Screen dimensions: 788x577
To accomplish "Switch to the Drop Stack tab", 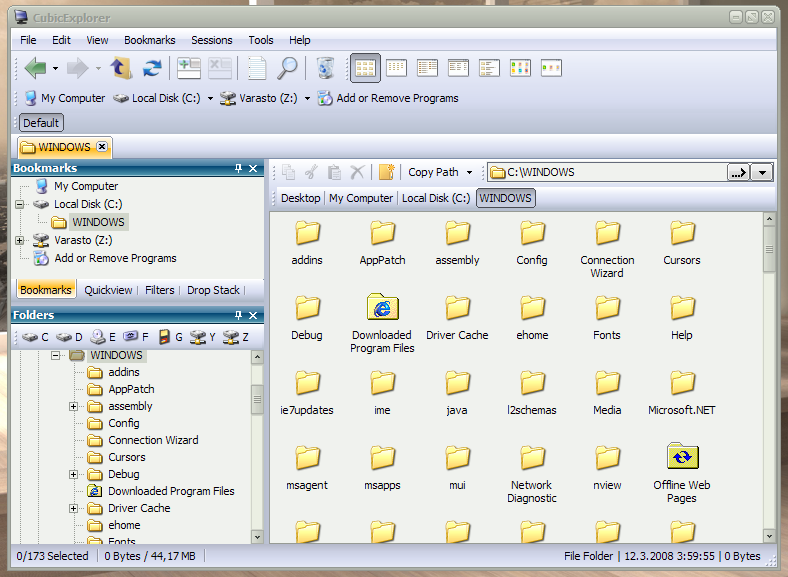I will click(x=213, y=290).
